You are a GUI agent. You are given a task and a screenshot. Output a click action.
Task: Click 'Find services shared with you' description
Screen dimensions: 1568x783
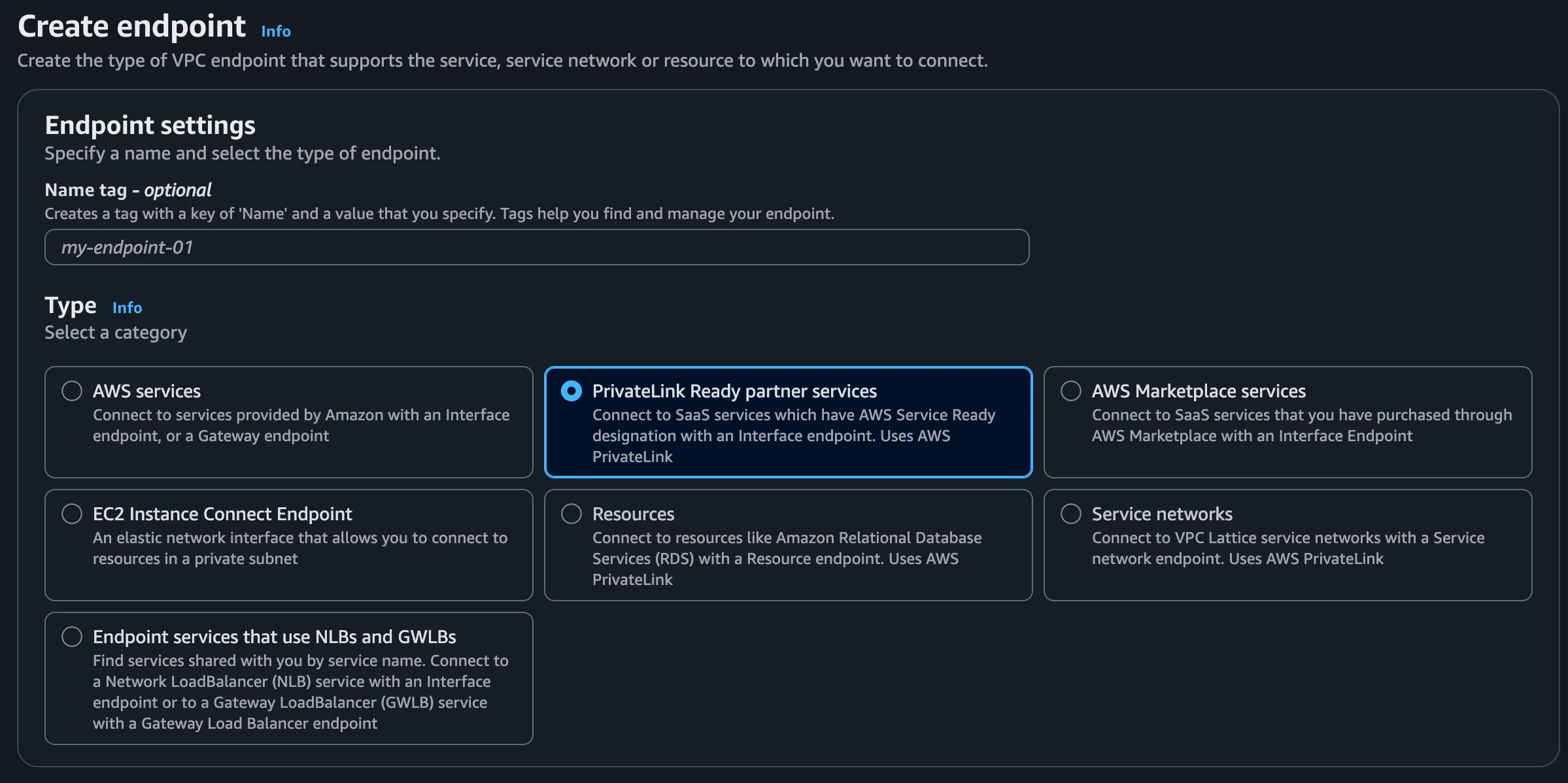click(301, 692)
